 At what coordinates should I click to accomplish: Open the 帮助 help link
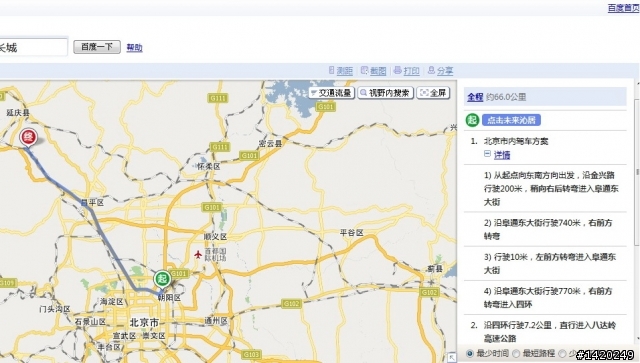coord(134,47)
